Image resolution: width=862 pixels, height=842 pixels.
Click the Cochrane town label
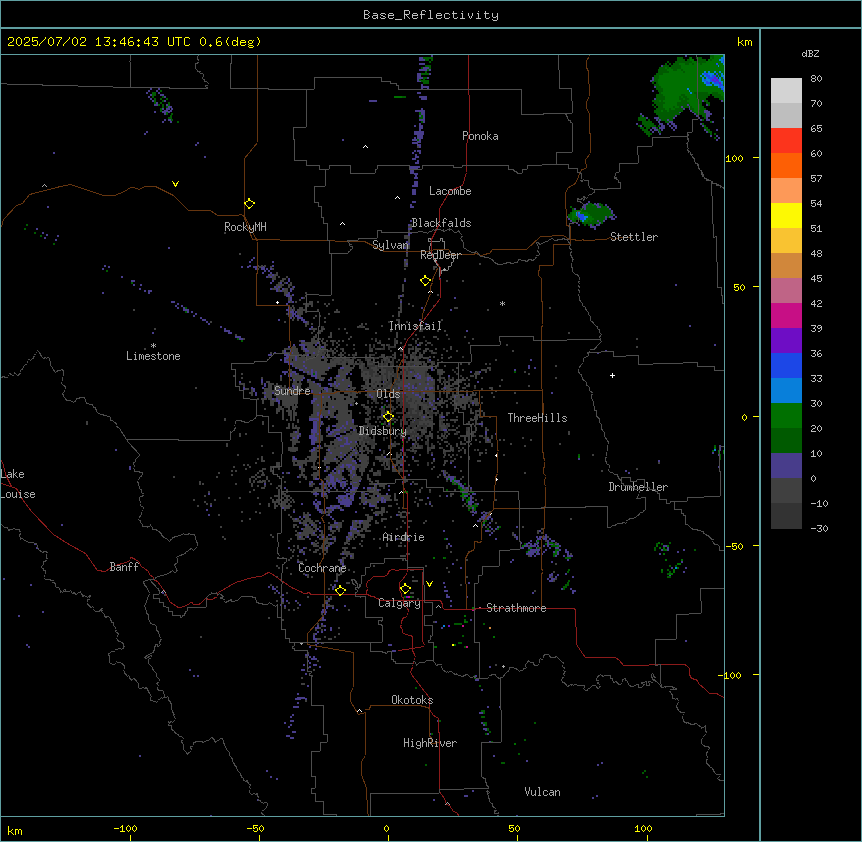(322, 568)
